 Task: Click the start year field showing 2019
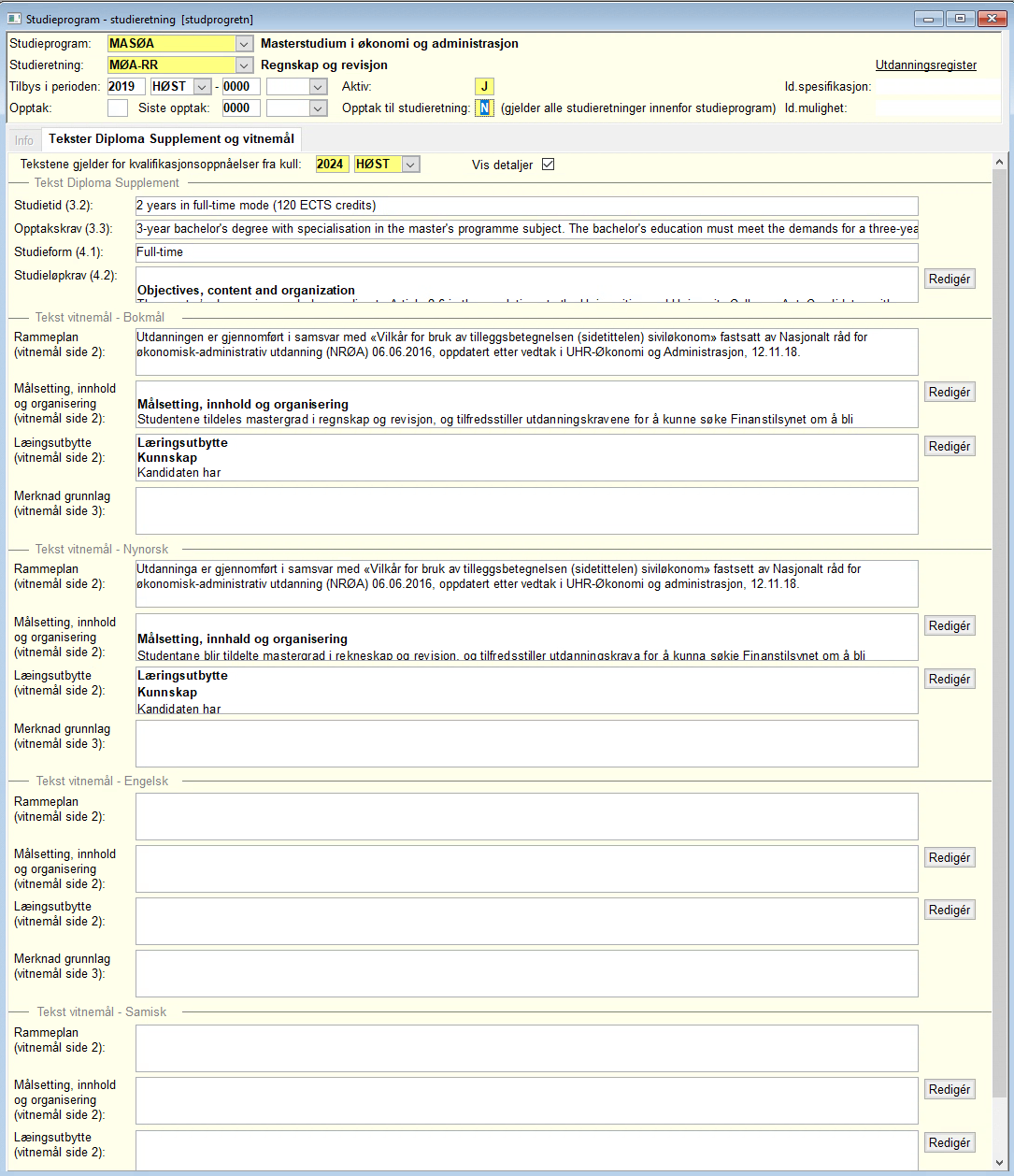pyautogui.click(x=126, y=87)
